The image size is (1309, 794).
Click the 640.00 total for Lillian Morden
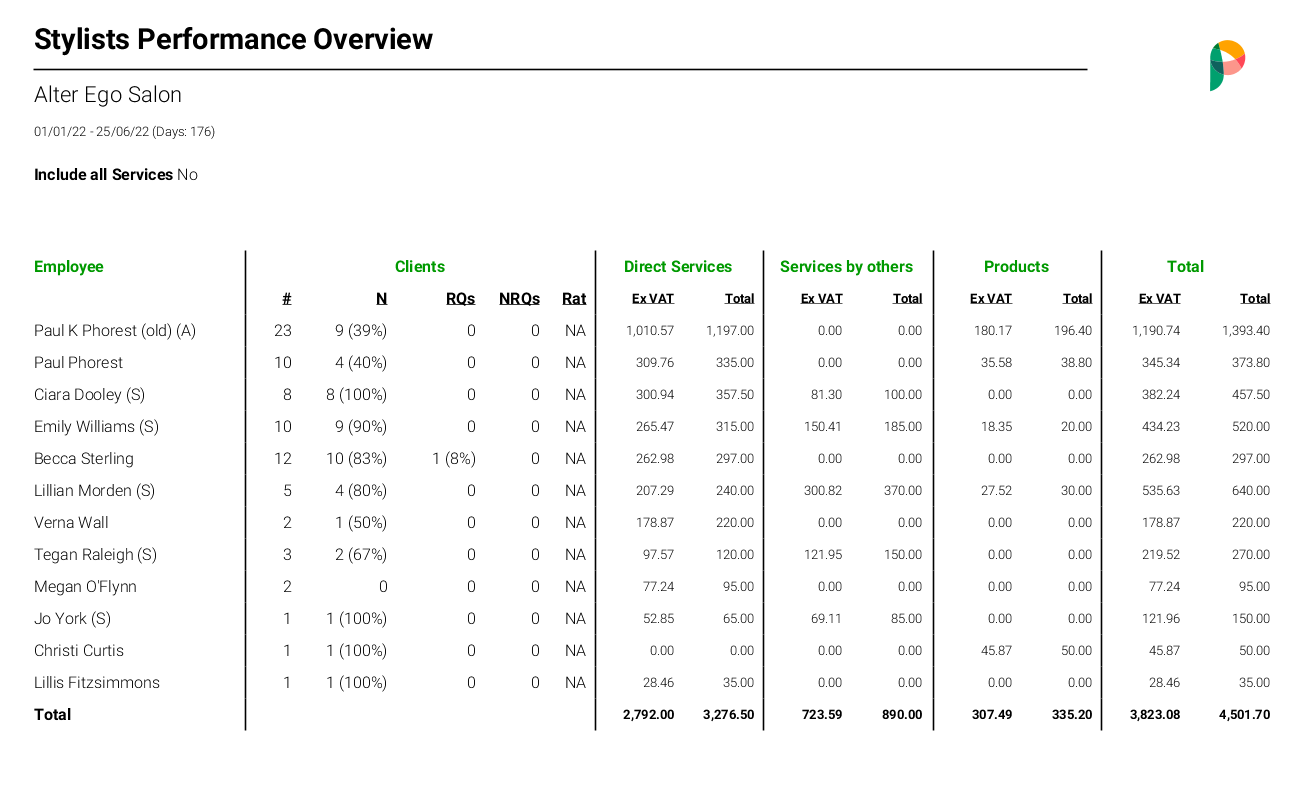click(1251, 491)
